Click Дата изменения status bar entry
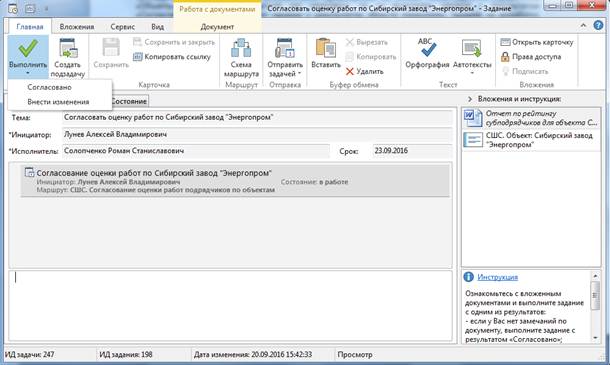The image size is (610, 365). [x=253, y=355]
